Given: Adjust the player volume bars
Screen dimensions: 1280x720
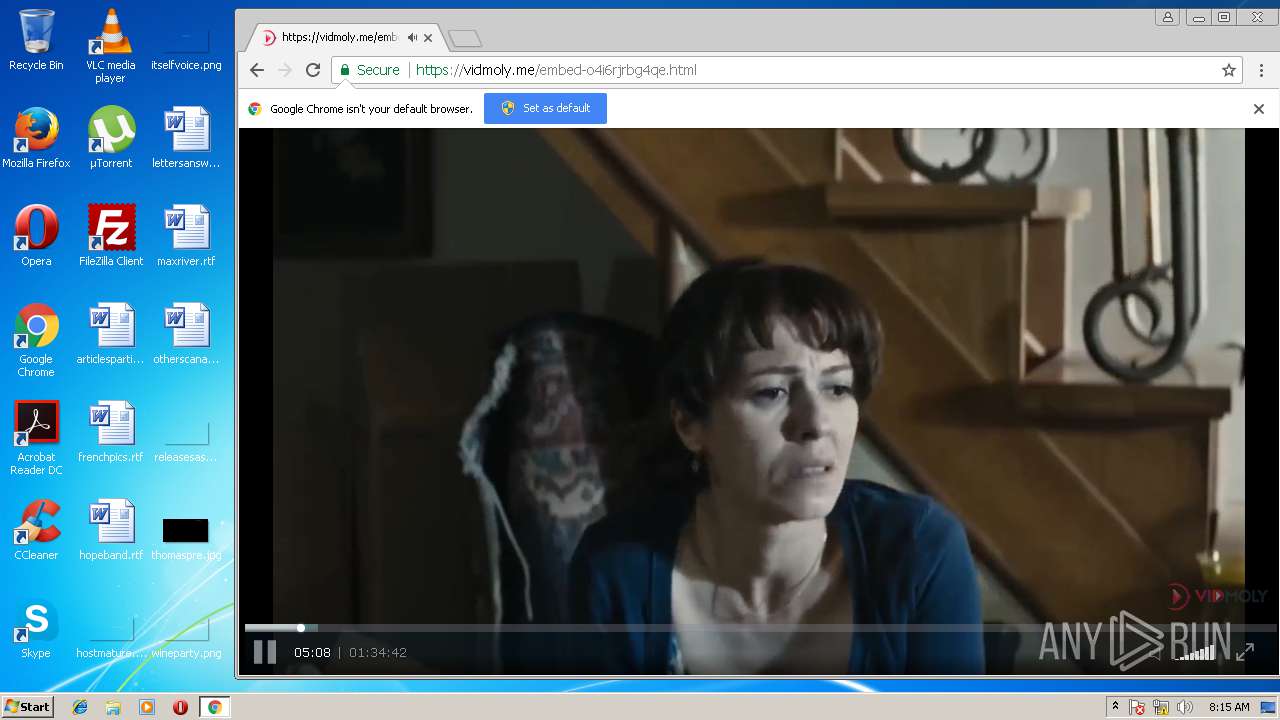Looking at the screenshot, I should (x=1196, y=653).
